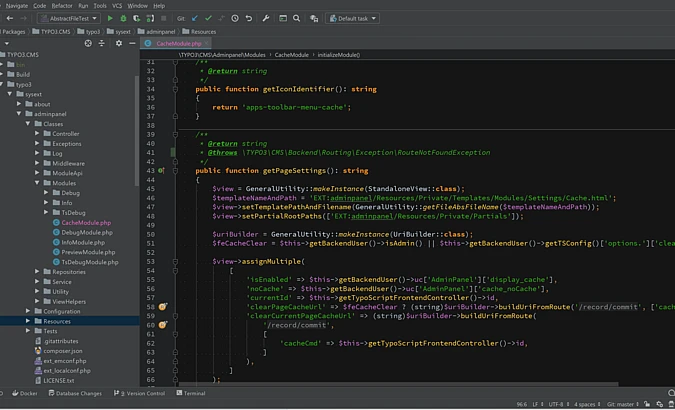Viewport: 675px width, 410px height.
Task: Open the AbstractFileTest run configuration dropdown
Action: (73, 18)
